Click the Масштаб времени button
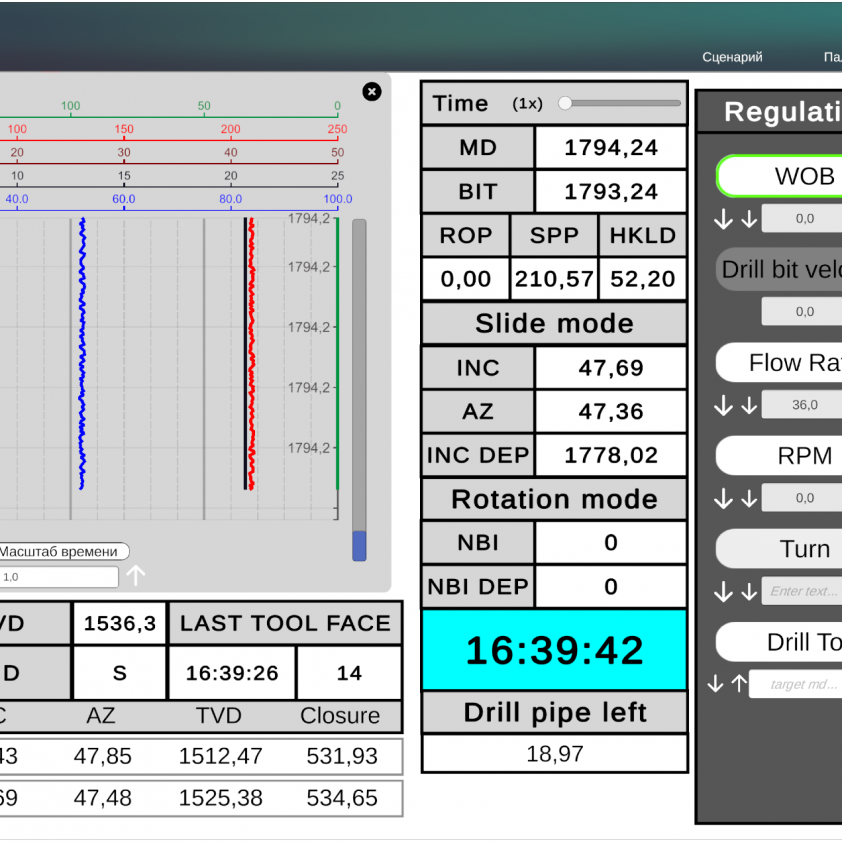This screenshot has width=842, height=842. point(62,552)
